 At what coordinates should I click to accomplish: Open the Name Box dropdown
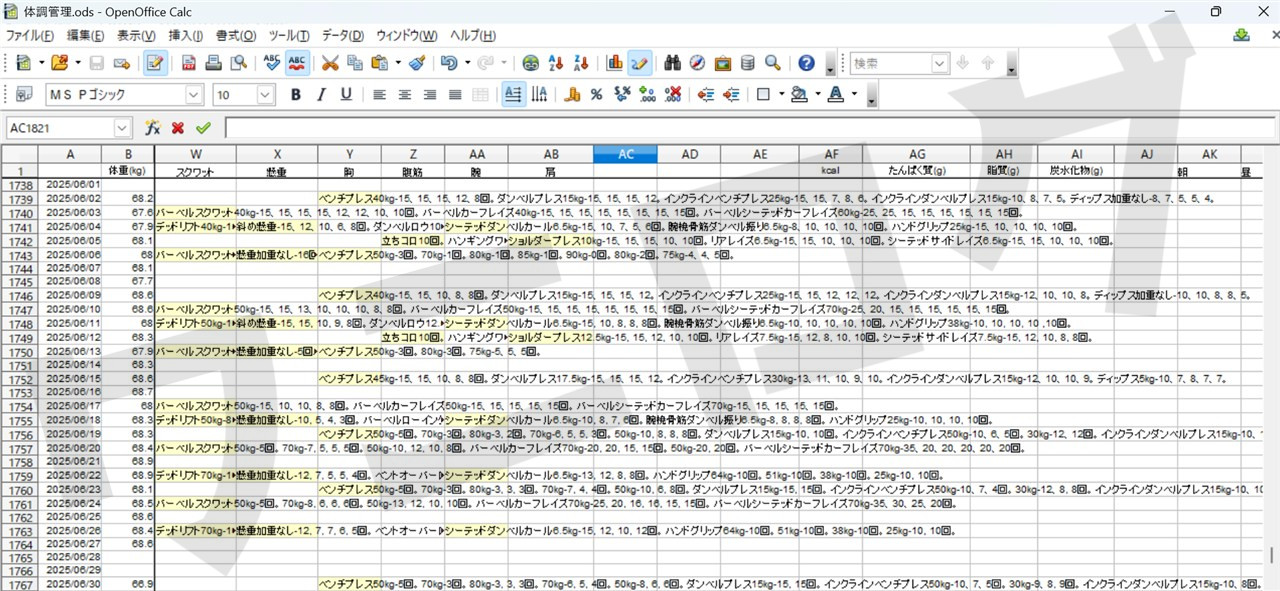coord(122,128)
